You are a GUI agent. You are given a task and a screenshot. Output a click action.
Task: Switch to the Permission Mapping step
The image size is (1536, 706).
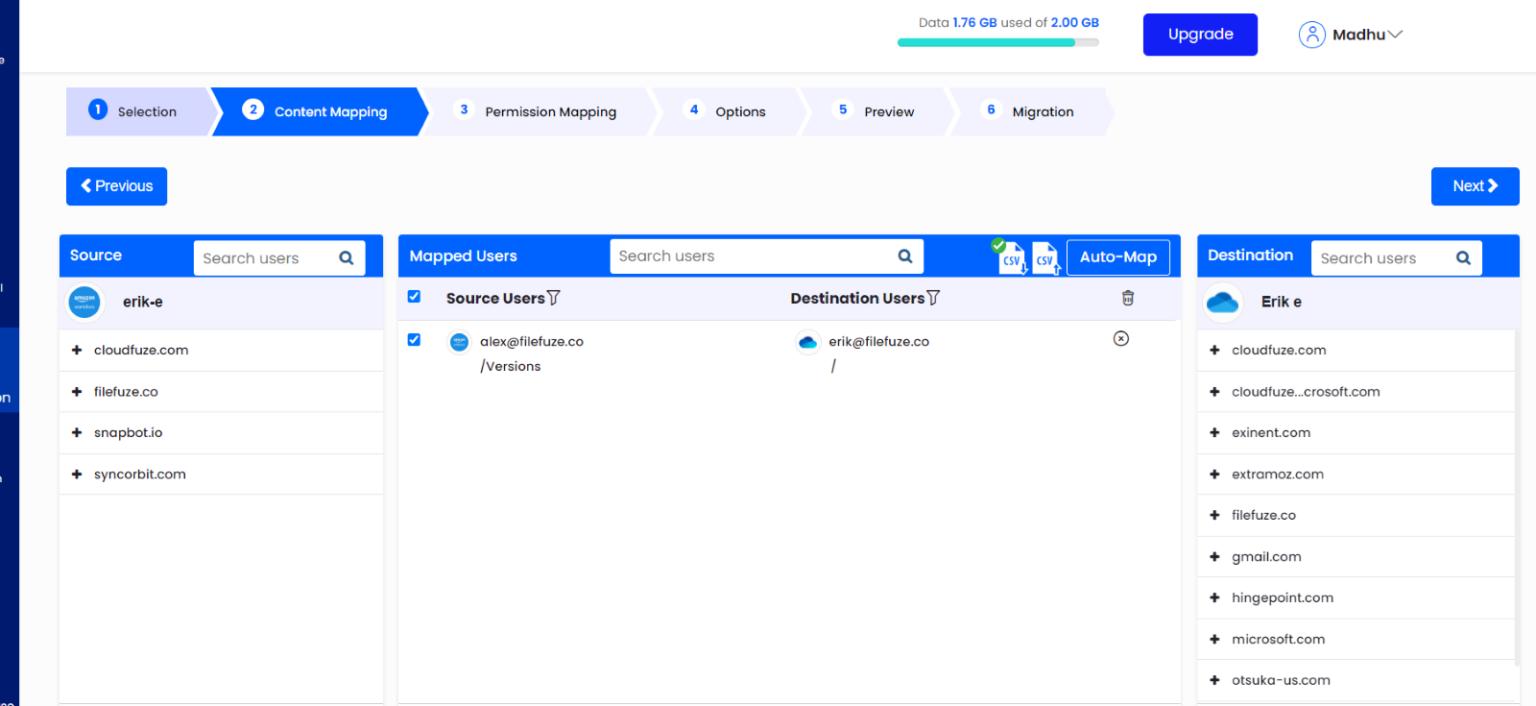point(550,111)
